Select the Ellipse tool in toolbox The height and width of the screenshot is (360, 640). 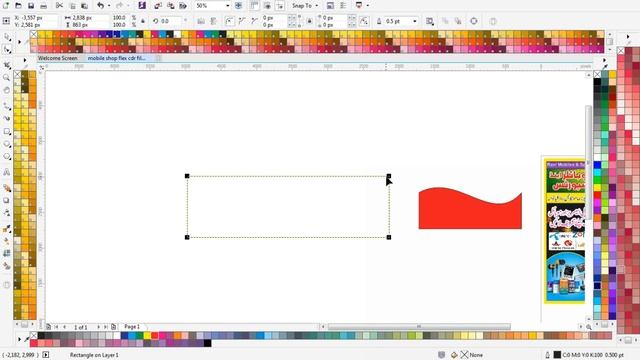pos(7,144)
